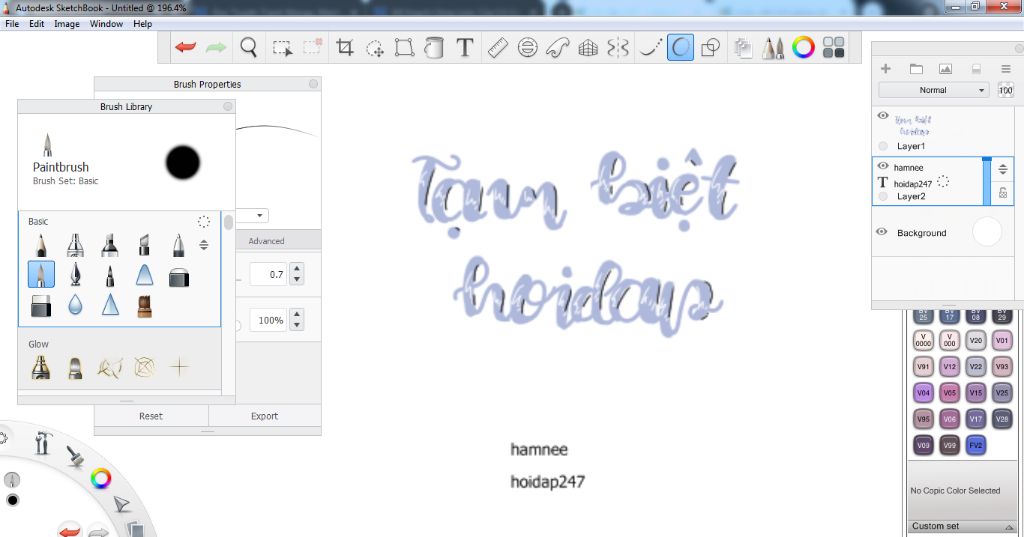
Task: Open the lagoon color wheel
Action: tap(101, 479)
